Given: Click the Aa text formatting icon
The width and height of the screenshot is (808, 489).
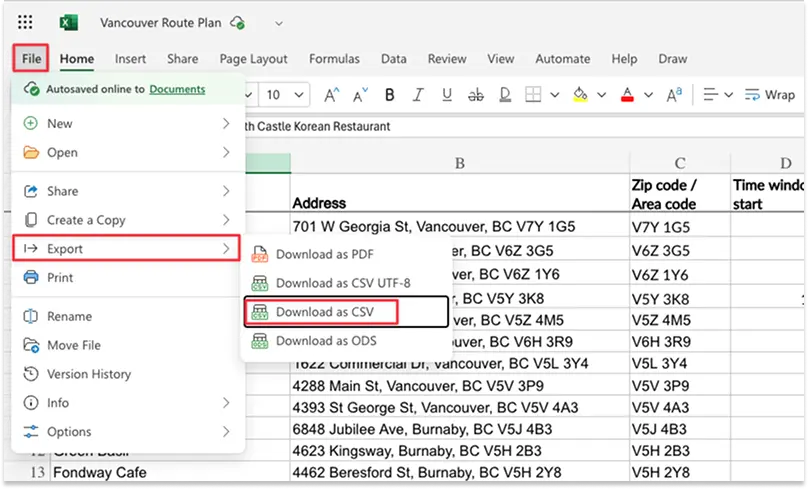Looking at the screenshot, I should [674, 95].
